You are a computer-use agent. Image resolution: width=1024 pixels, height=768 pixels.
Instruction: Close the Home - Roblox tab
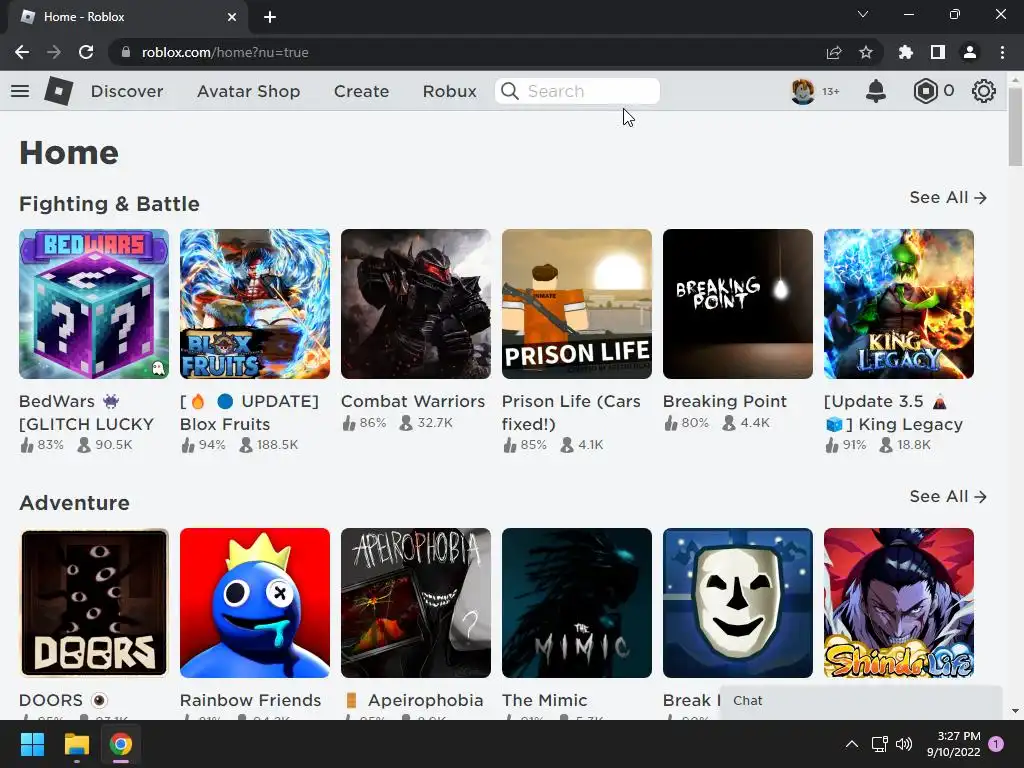[x=232, y=17]
